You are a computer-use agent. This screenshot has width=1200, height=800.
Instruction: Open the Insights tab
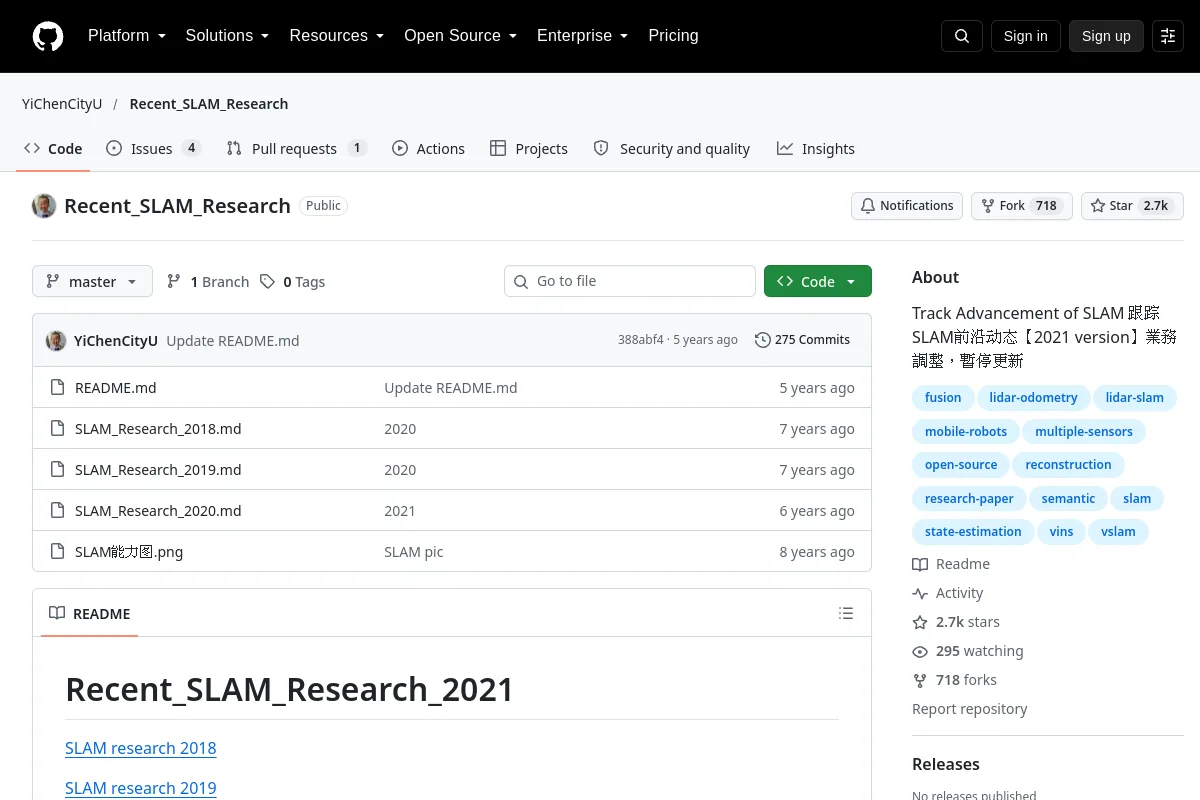pos(816,149)
